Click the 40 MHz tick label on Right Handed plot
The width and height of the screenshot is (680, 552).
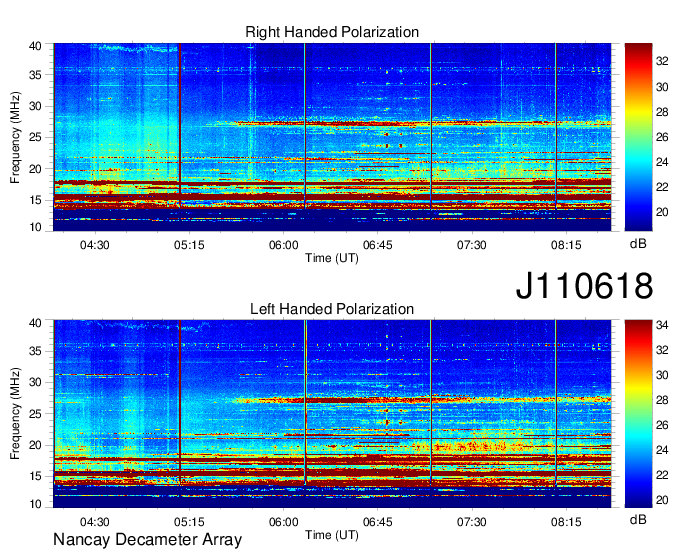36,46
